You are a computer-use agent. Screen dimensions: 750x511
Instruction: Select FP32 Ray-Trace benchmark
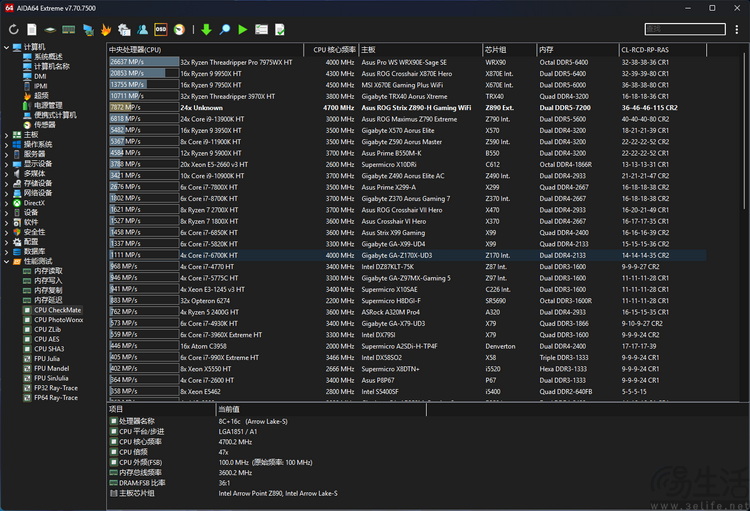click(x=55, y=388)
